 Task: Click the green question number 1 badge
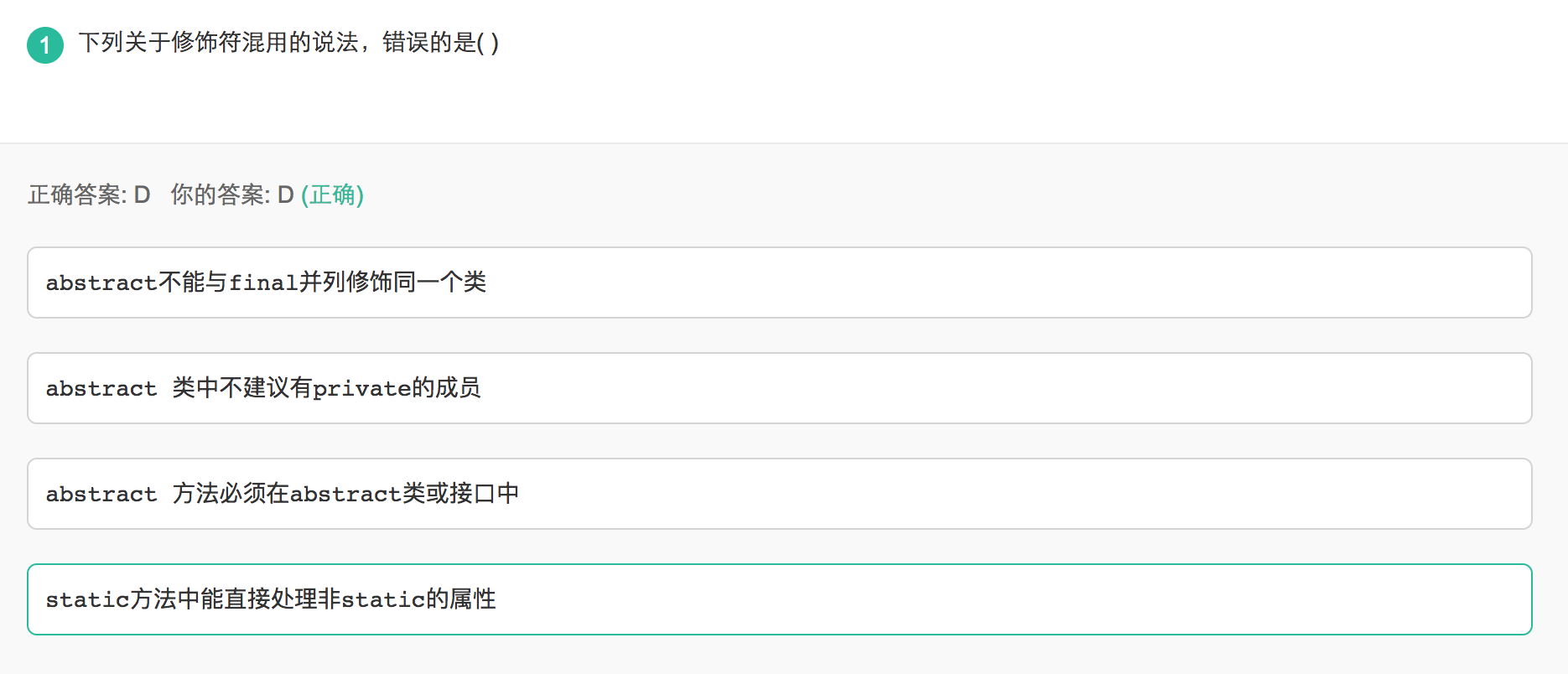coord(45,45)
